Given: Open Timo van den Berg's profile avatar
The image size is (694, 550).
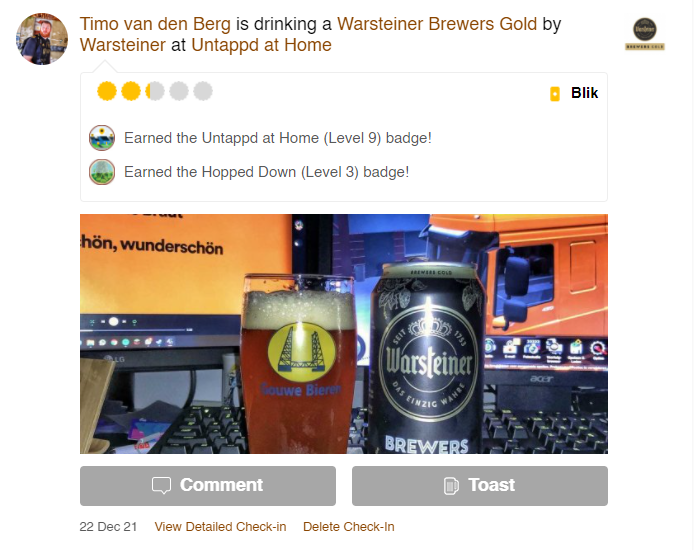Looking at the screenshot, I should tap(42, 39).
